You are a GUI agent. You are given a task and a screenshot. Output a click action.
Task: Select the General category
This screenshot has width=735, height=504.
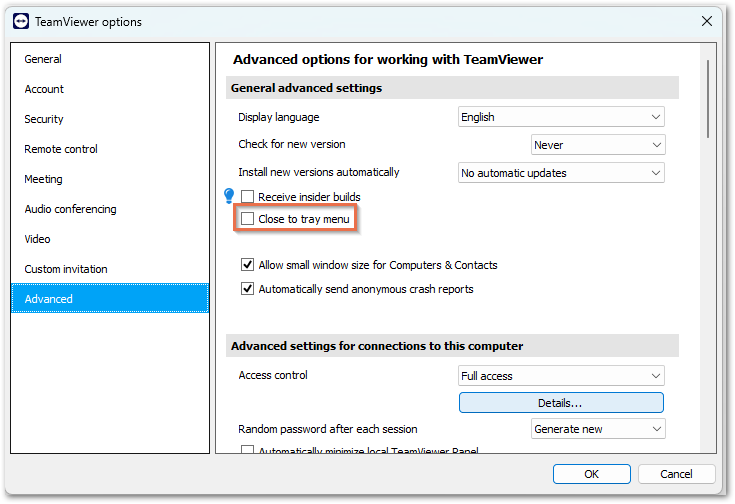[110, 59]
